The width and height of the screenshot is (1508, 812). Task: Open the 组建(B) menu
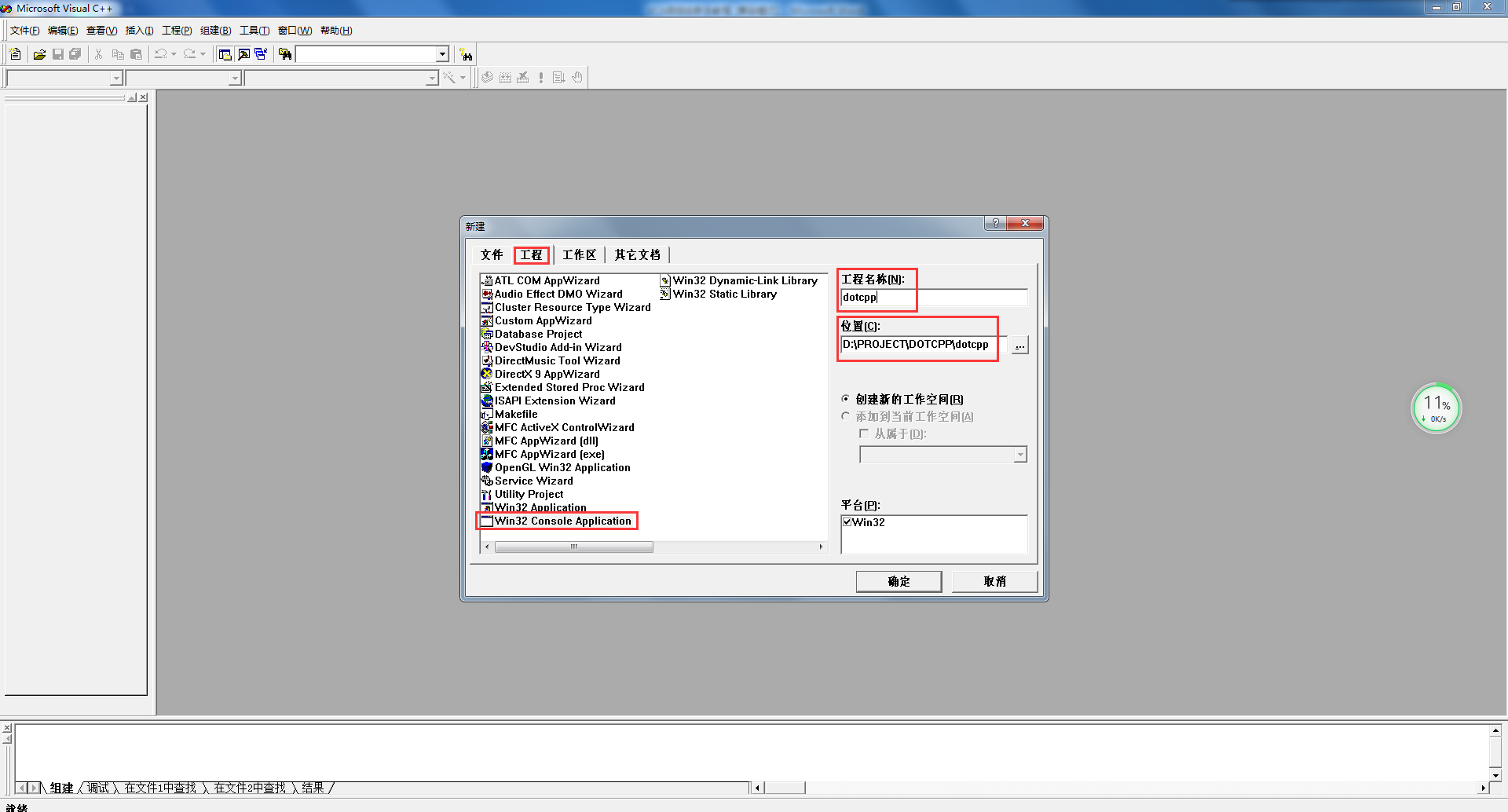point(215,31)
